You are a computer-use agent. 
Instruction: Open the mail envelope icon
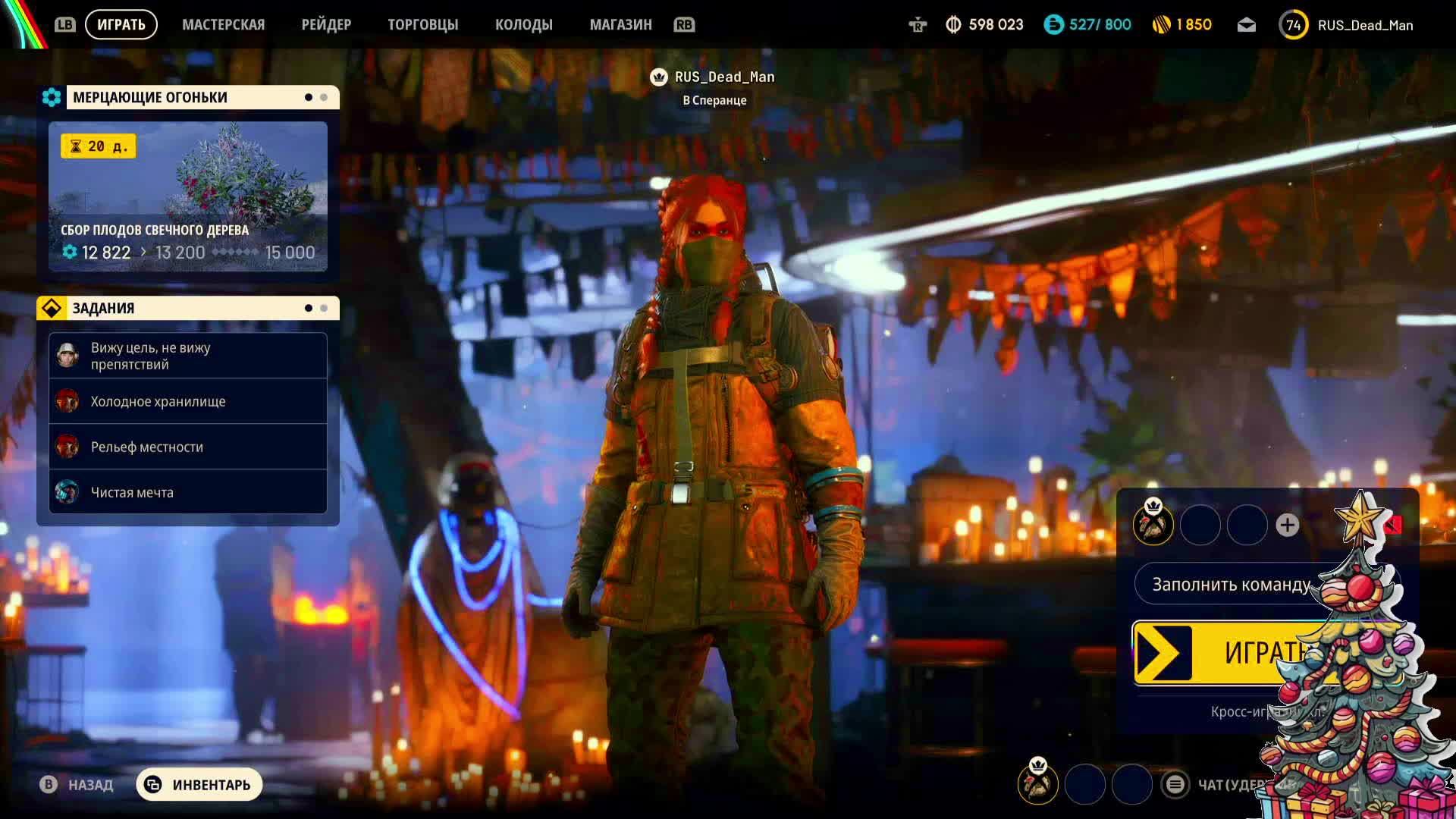pyautogui.click(x=1246, y=25)
